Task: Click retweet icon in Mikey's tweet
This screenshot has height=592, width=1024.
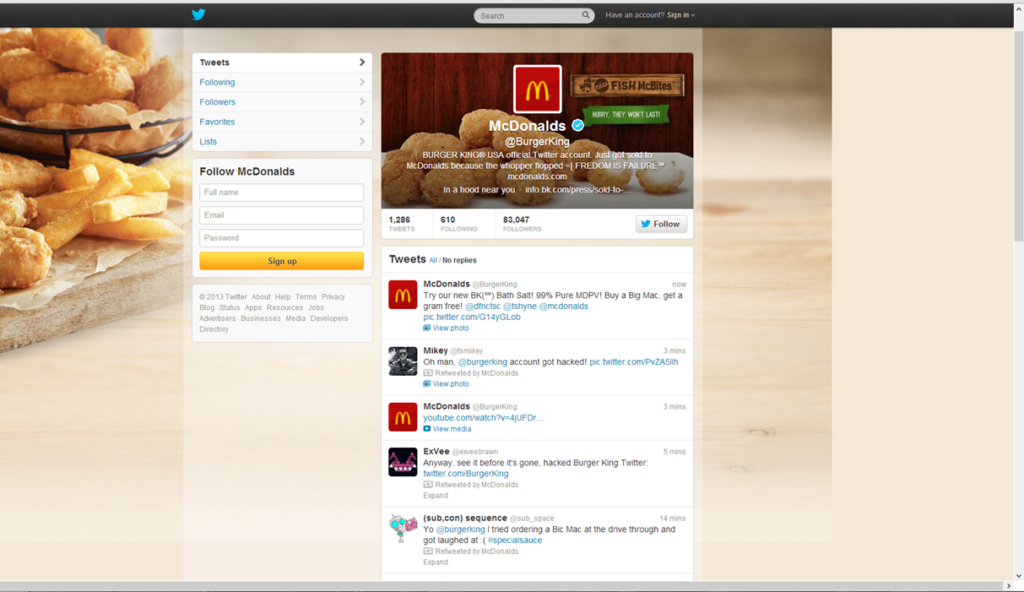Action: [428, 373]
